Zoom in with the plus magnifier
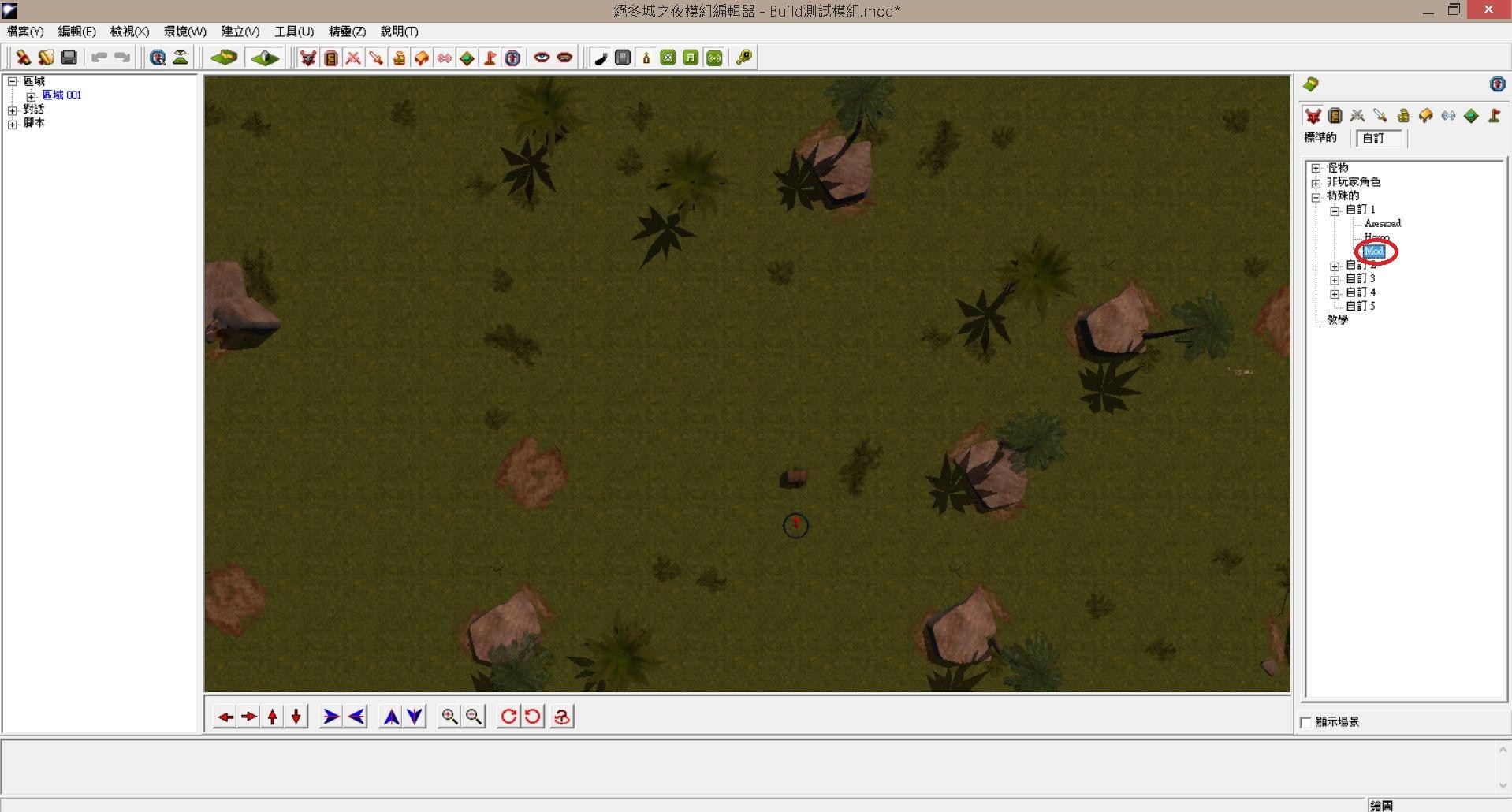The width and height of the screenshot is (1512, 812). pos(449,717)
